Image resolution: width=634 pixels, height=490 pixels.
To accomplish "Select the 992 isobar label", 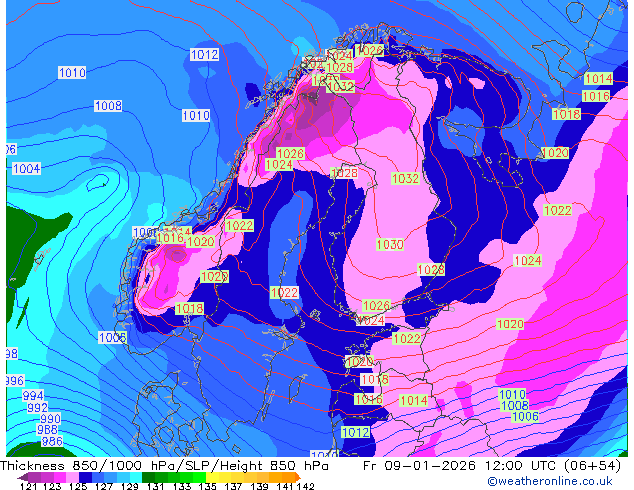I will (x=38, y=407).
